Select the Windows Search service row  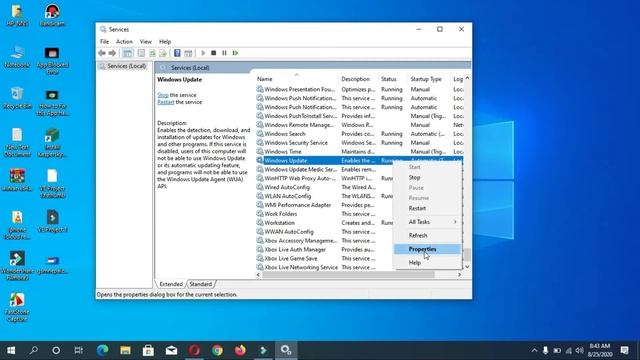point(359,134)
